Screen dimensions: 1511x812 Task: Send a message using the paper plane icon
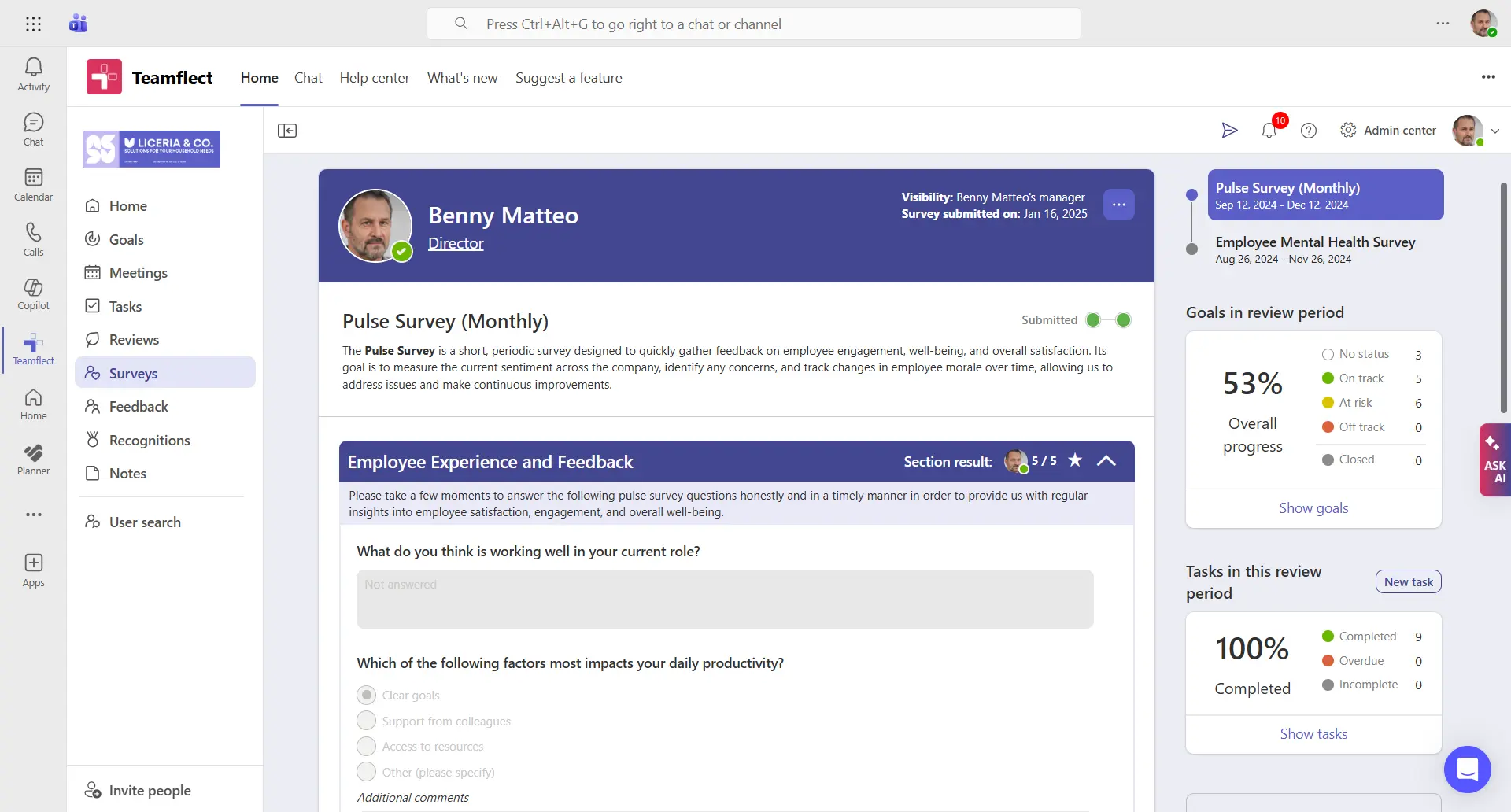pyautogui.click(x=1230, y=131)
